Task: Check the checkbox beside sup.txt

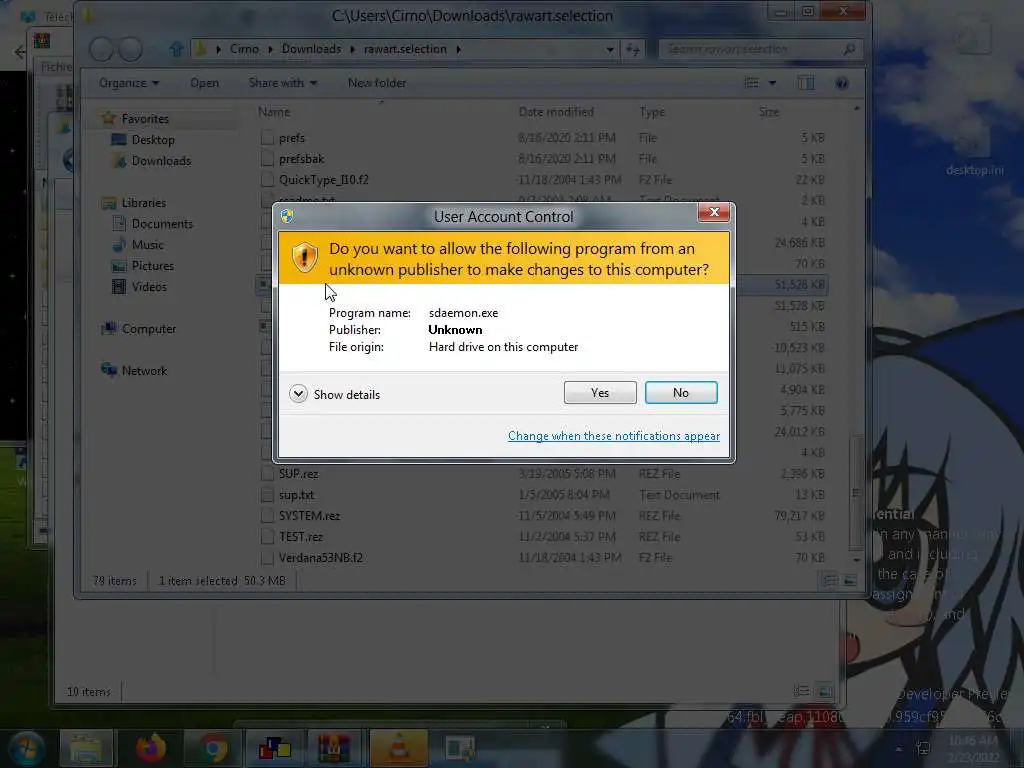Action: pyautogui.click(x=266, y=495)
